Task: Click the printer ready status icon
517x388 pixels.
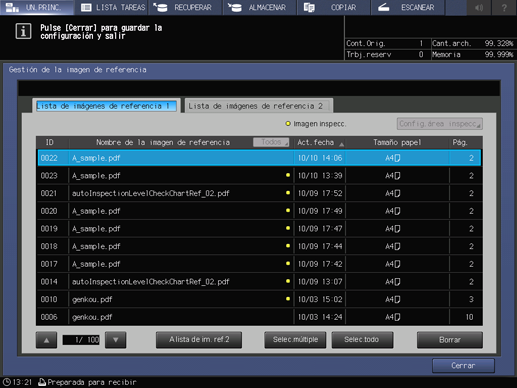Action: click(42, 382)
